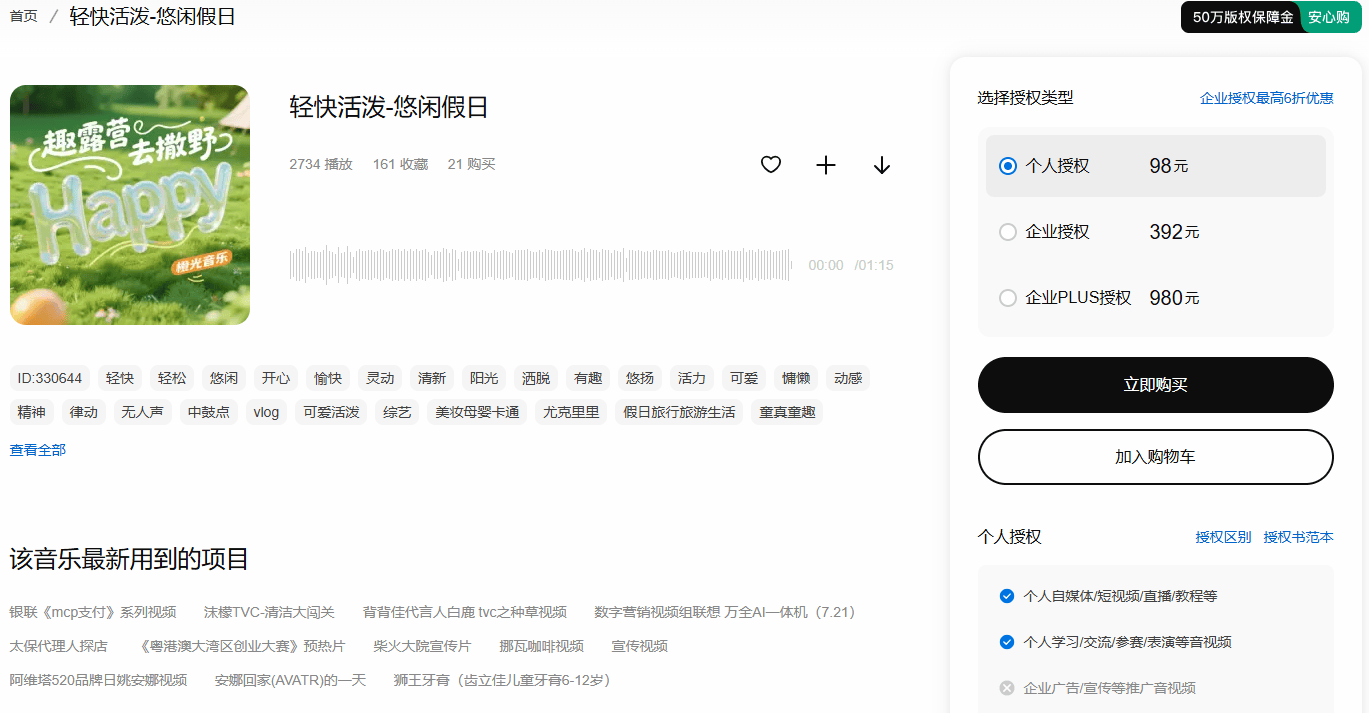Open project 数字营销视频组联想 万全AI一体机
The width and height of the screenshot is (1369, 713).
[725, 612]
